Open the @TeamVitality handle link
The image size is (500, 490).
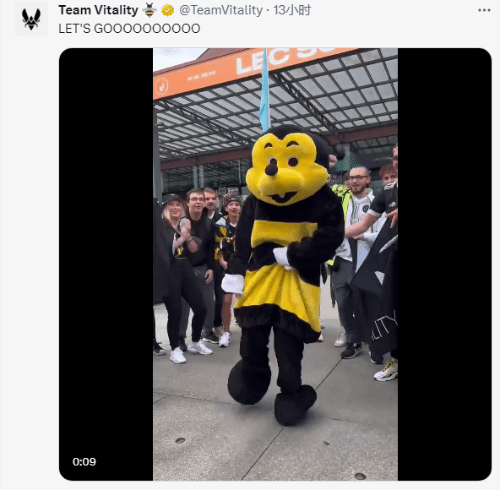(x=221, y=10)
